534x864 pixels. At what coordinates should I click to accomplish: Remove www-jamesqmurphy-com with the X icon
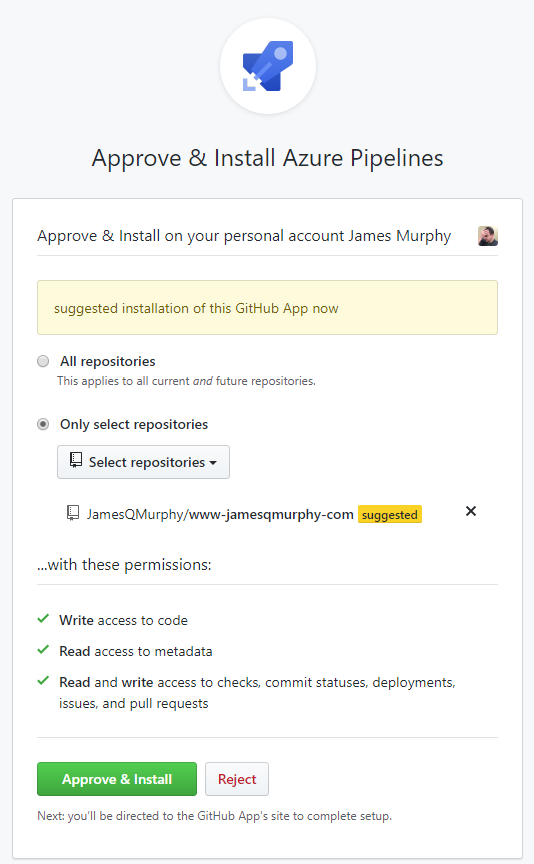pyautogui.click(x=471, y=511)
